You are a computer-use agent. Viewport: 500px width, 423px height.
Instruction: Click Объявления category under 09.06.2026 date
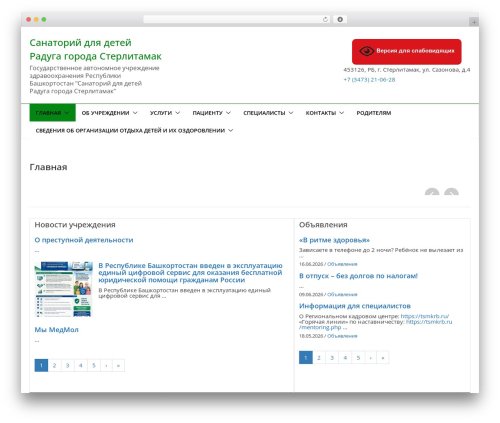342,294
